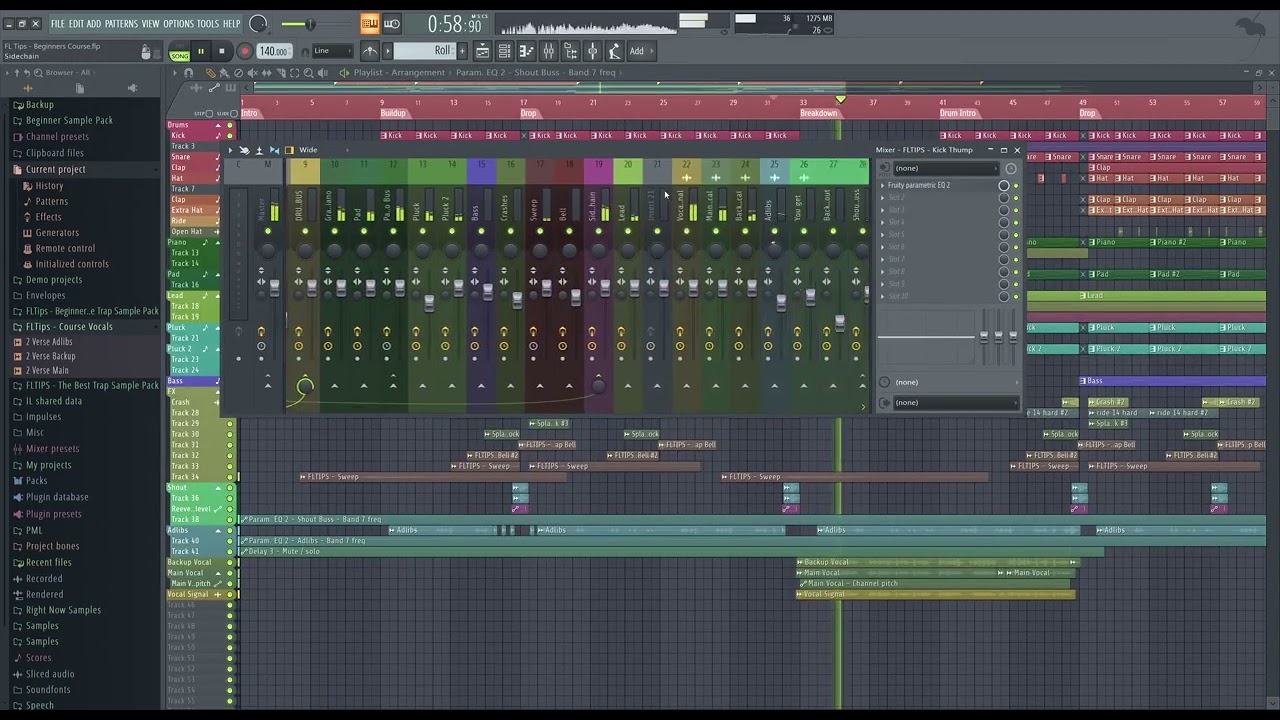The height and width of the screenshot is (720, 1280).
Task: Disable the Fruity parametric EQ 2 slot LED
Action: tap(1016, 186)
